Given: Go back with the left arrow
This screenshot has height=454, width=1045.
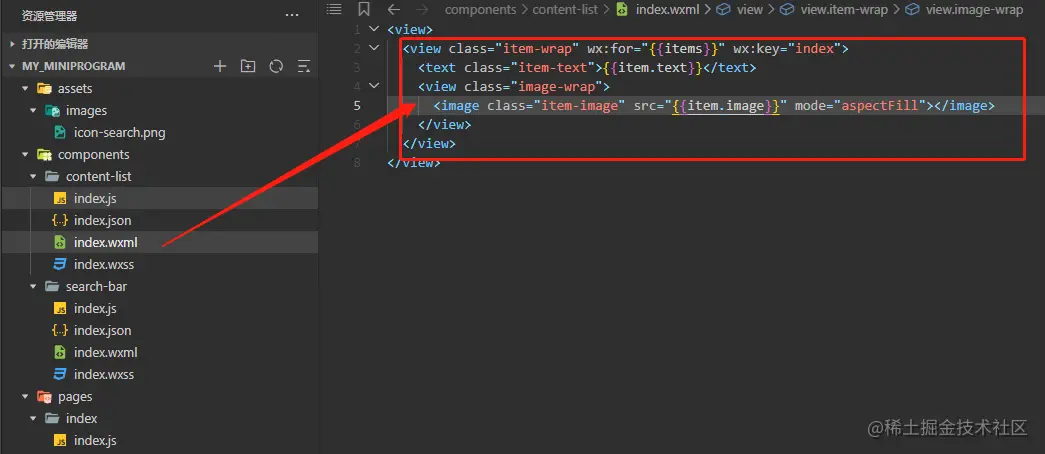Looking at the screenshot, I should coord(394,9).
